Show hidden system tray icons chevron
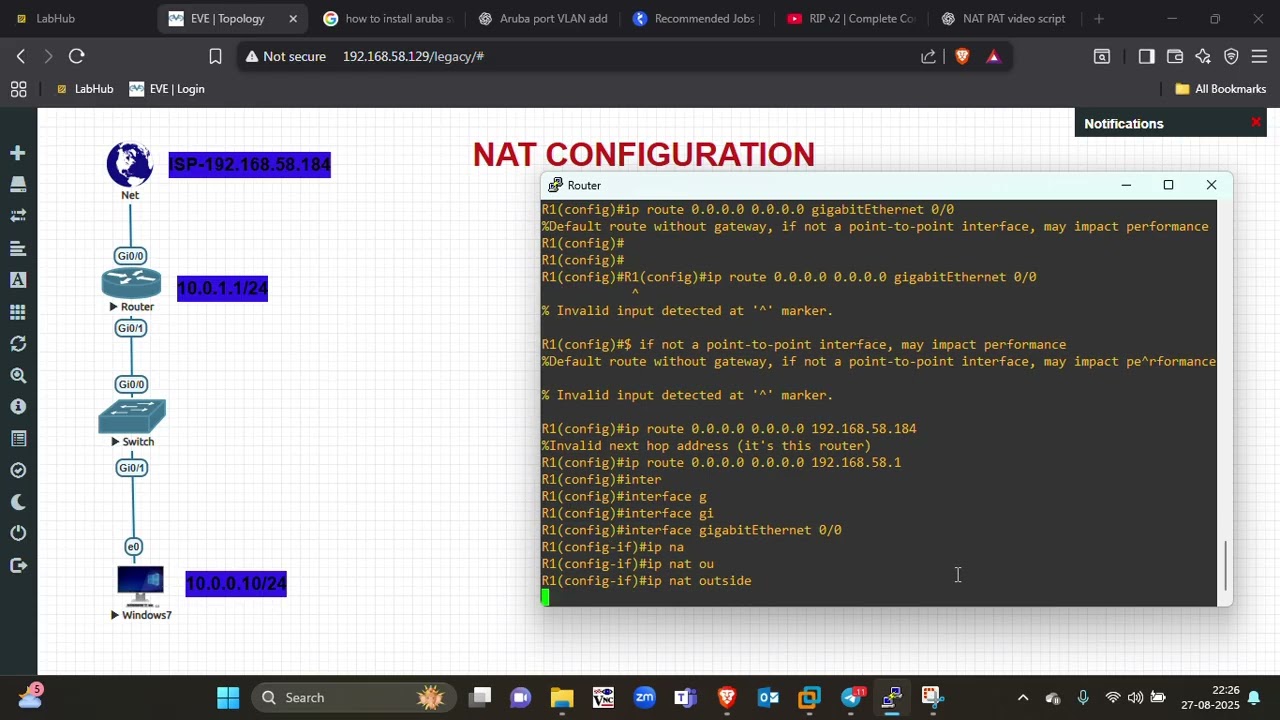The width and height of the screenshot is (1280, 720). click(x=1022, y=697)
